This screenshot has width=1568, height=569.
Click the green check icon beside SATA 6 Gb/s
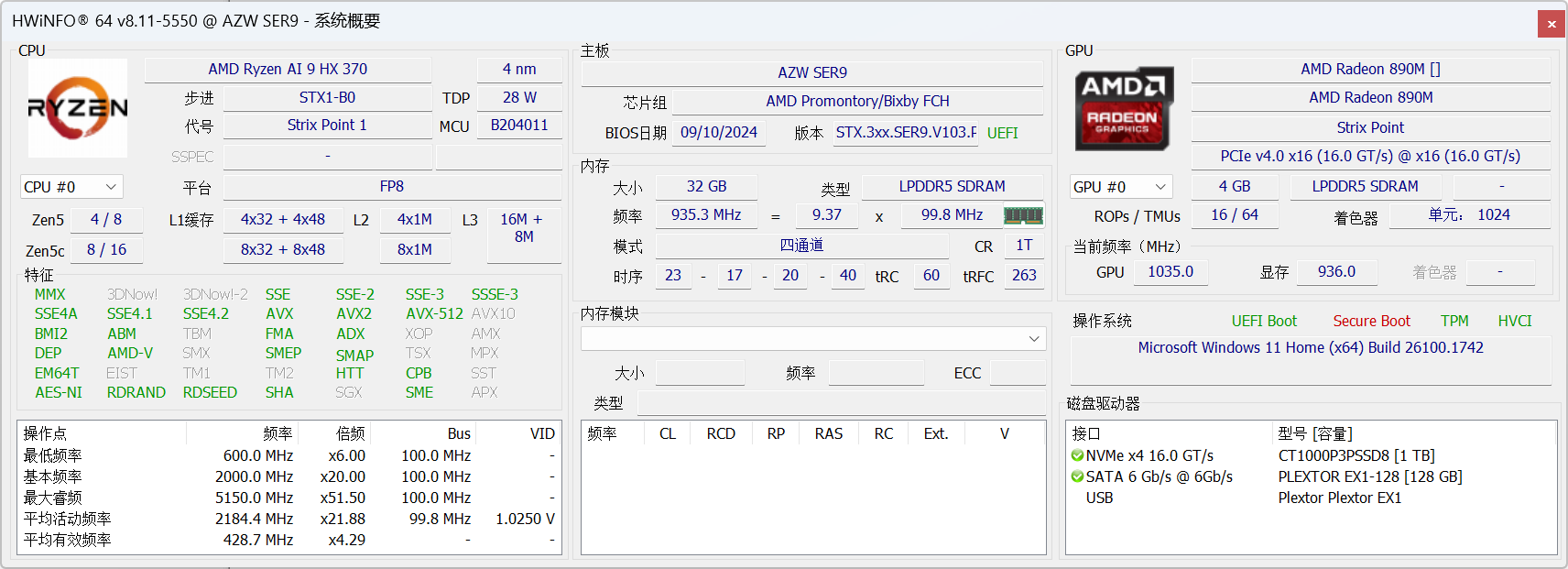coord(1077,476)
